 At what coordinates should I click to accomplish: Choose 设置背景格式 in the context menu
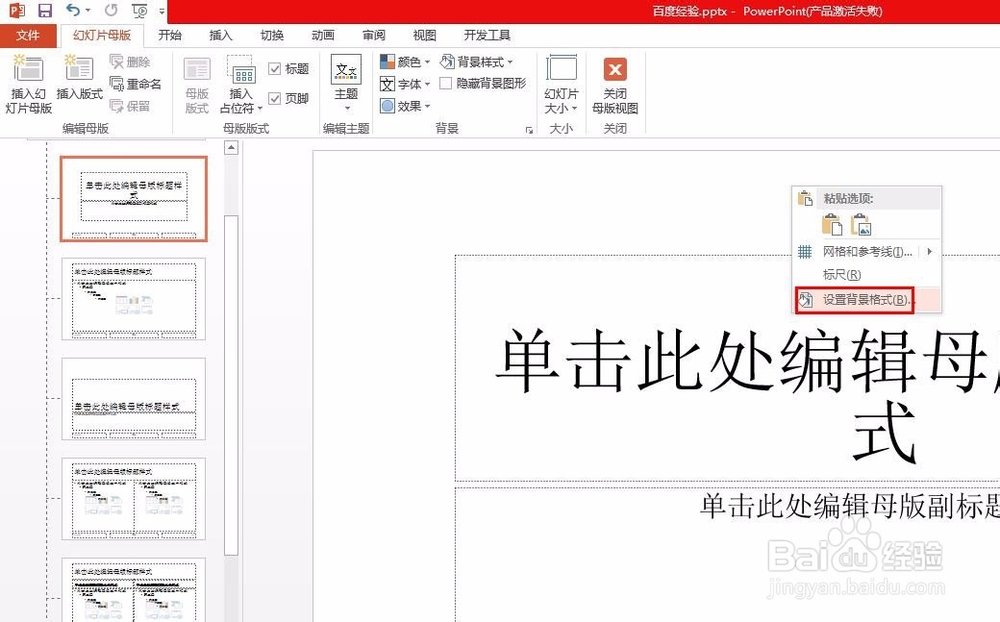click(x=866, y=299)
